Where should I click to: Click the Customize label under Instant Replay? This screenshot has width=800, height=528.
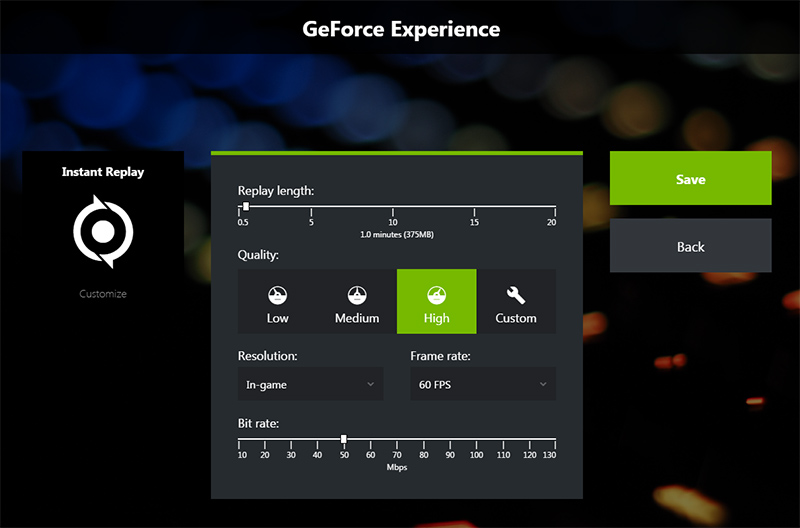tap(103, 294)
